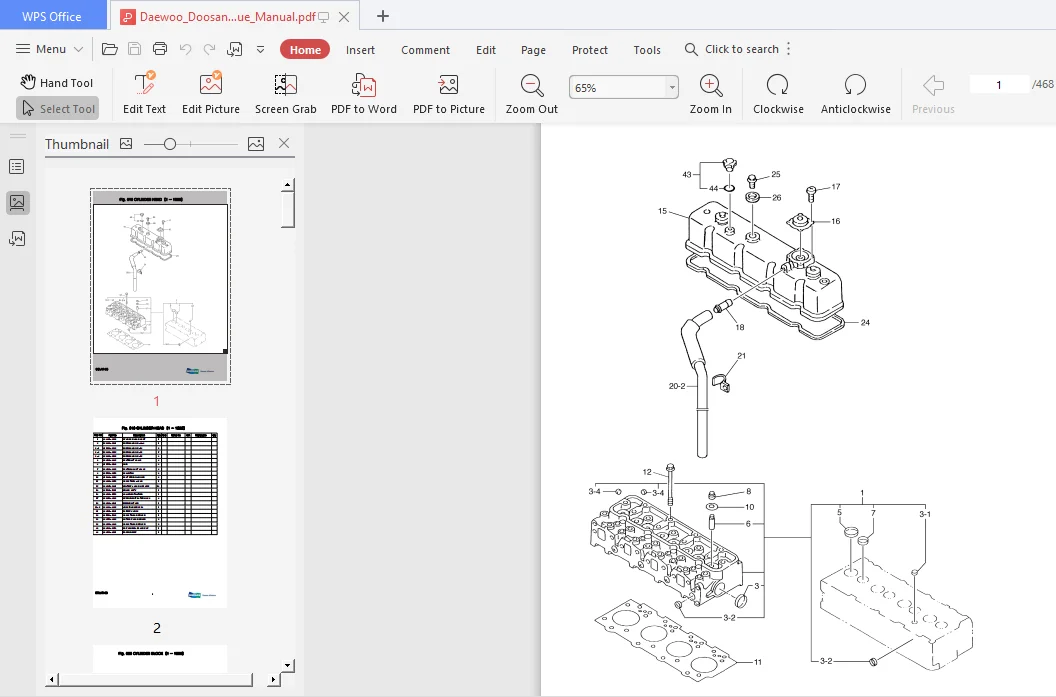Click the thumbnail horizontal scroll left arrow
The height and width of the screenshot is (697, 1056).
click(53, 679)
